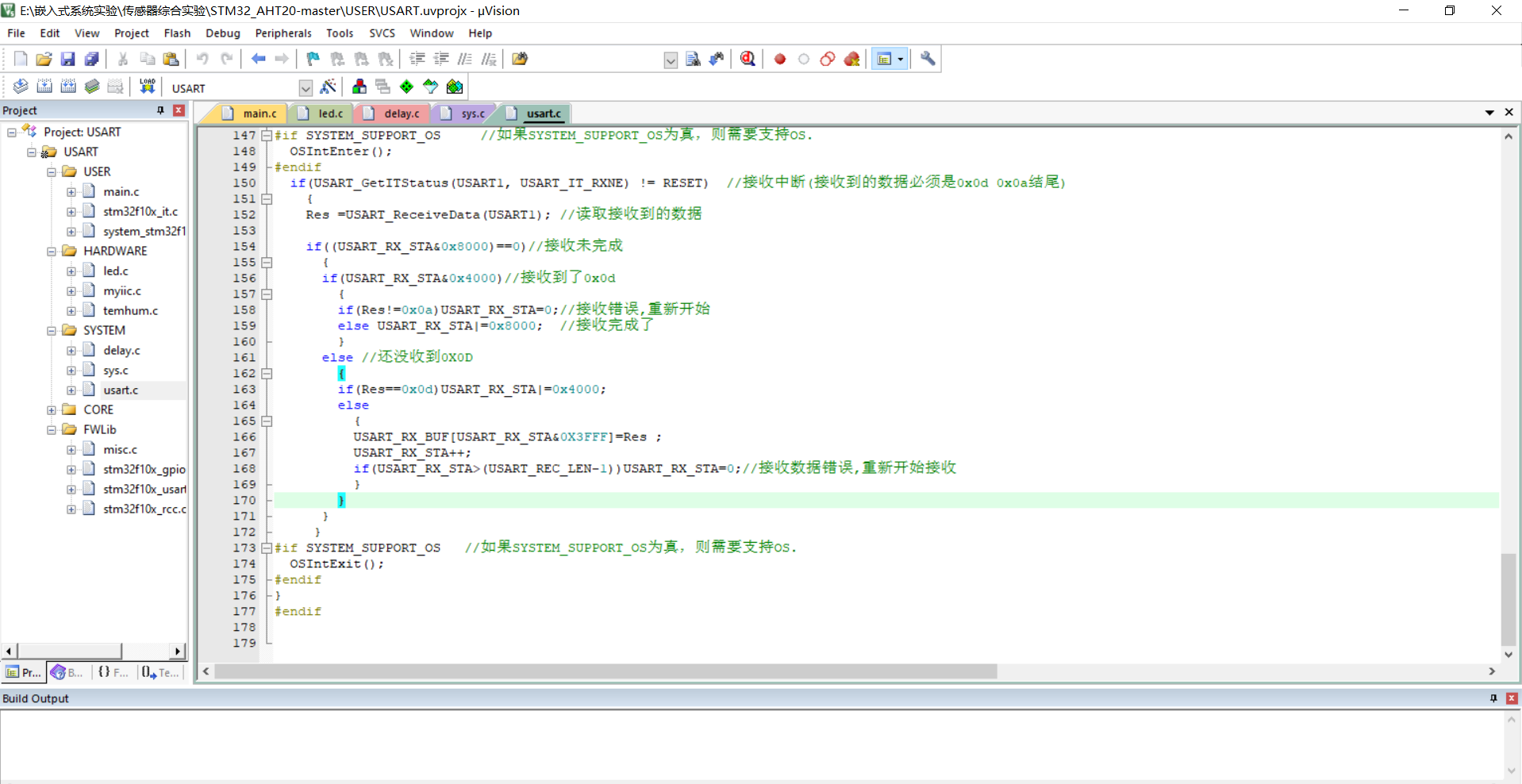This screenshot has width=1522, height=784.
Task: Toggle the Project panel pin
Action: pos(161,110)
